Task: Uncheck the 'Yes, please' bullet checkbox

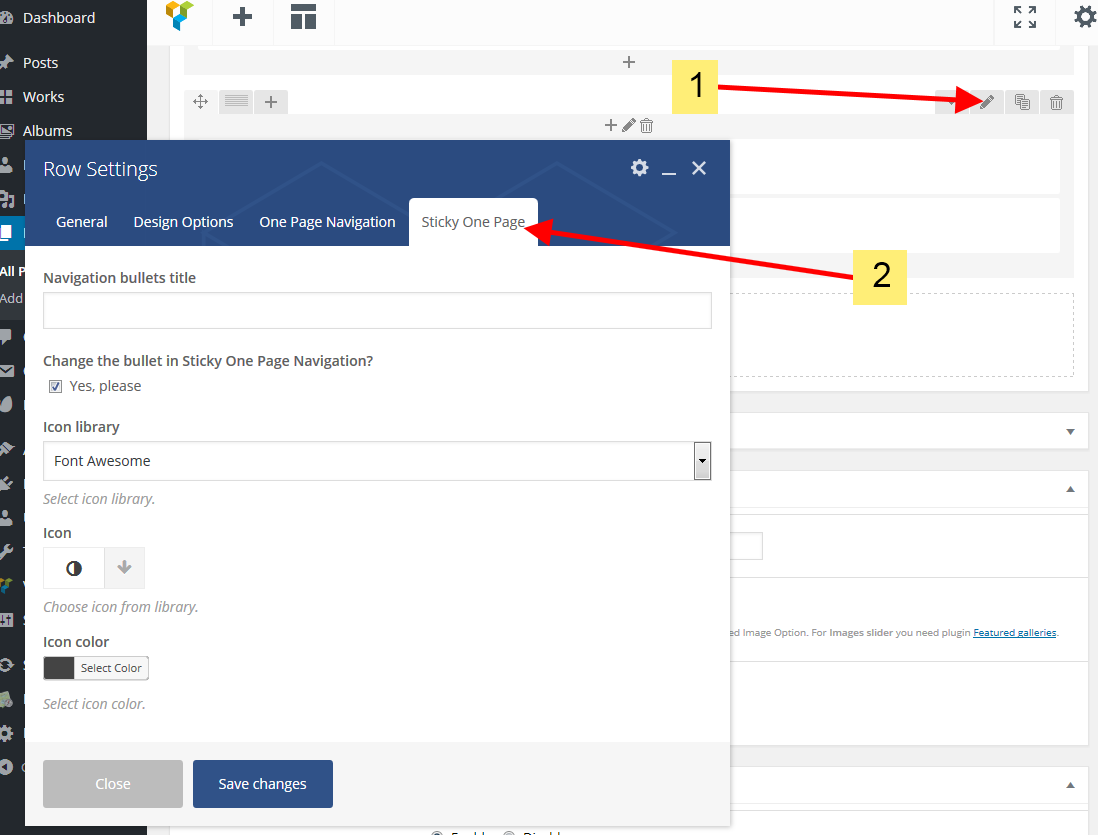Action: click(56, 387)
